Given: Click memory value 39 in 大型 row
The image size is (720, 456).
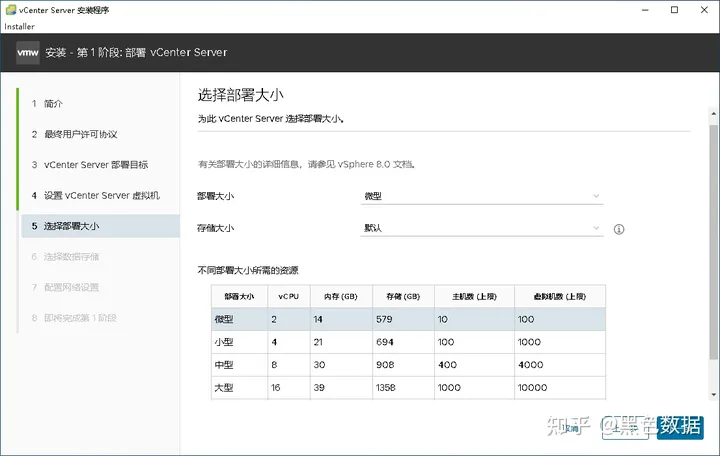Looking at the screenshot, I should pos(319,388).
